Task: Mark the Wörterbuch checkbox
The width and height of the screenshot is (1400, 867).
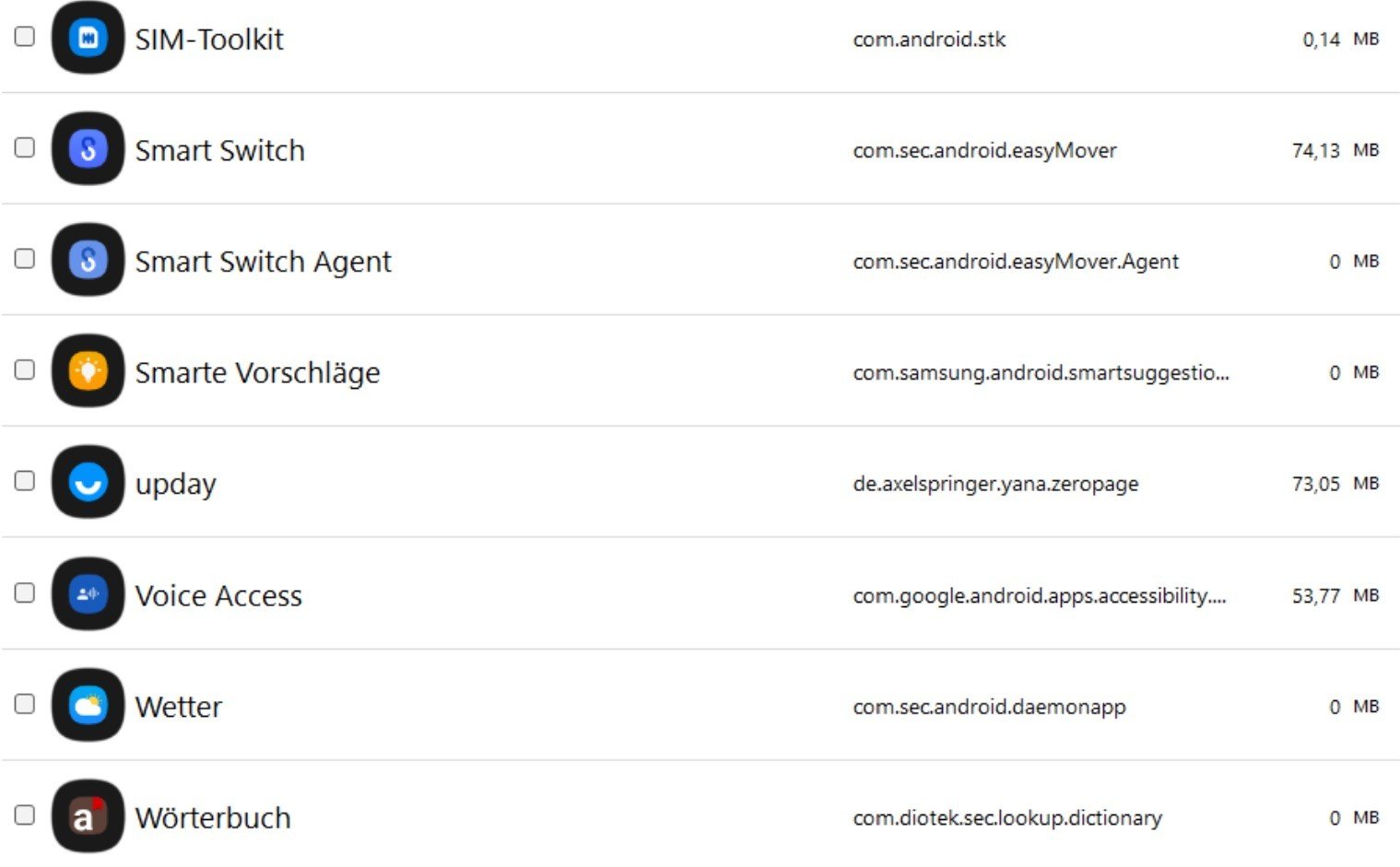Action: [x=25, y=814]
